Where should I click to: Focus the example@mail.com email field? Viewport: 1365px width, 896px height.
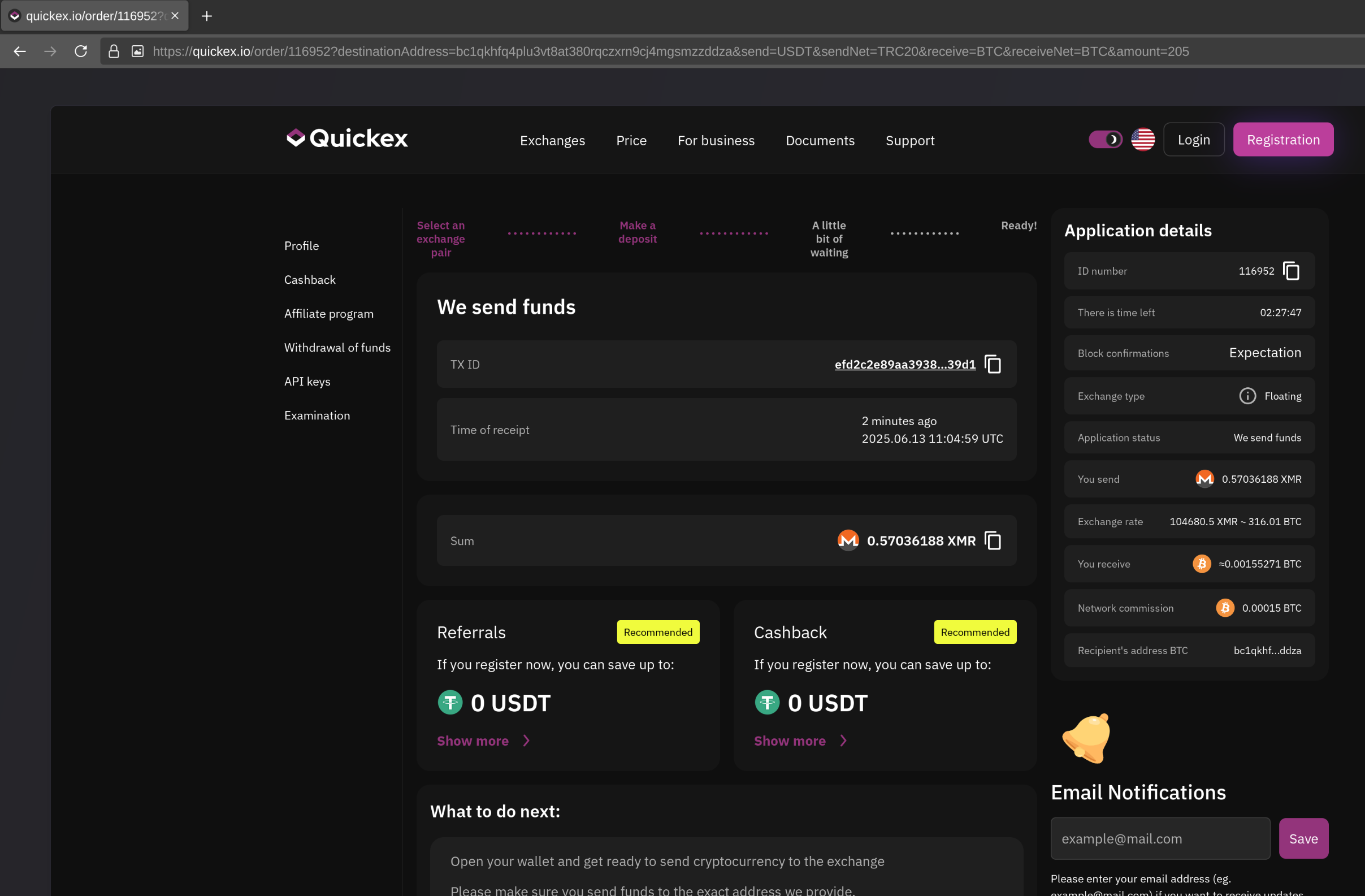point(1160,838)
